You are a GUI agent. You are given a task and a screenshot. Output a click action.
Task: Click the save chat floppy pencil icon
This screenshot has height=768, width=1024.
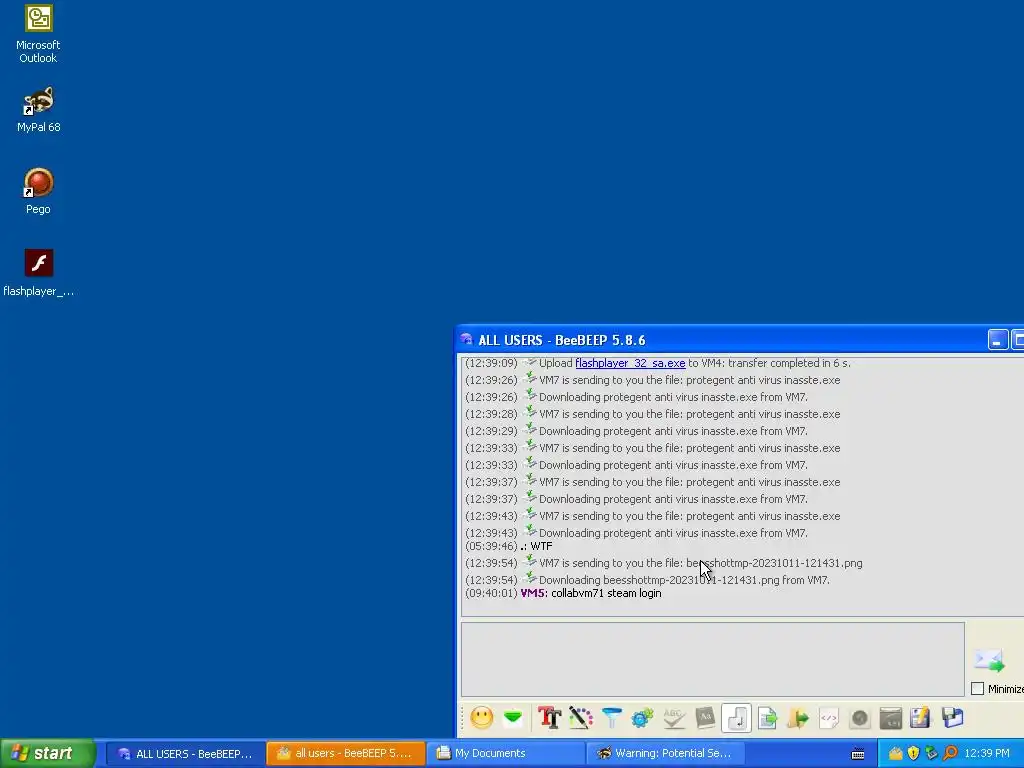(921, 718)
